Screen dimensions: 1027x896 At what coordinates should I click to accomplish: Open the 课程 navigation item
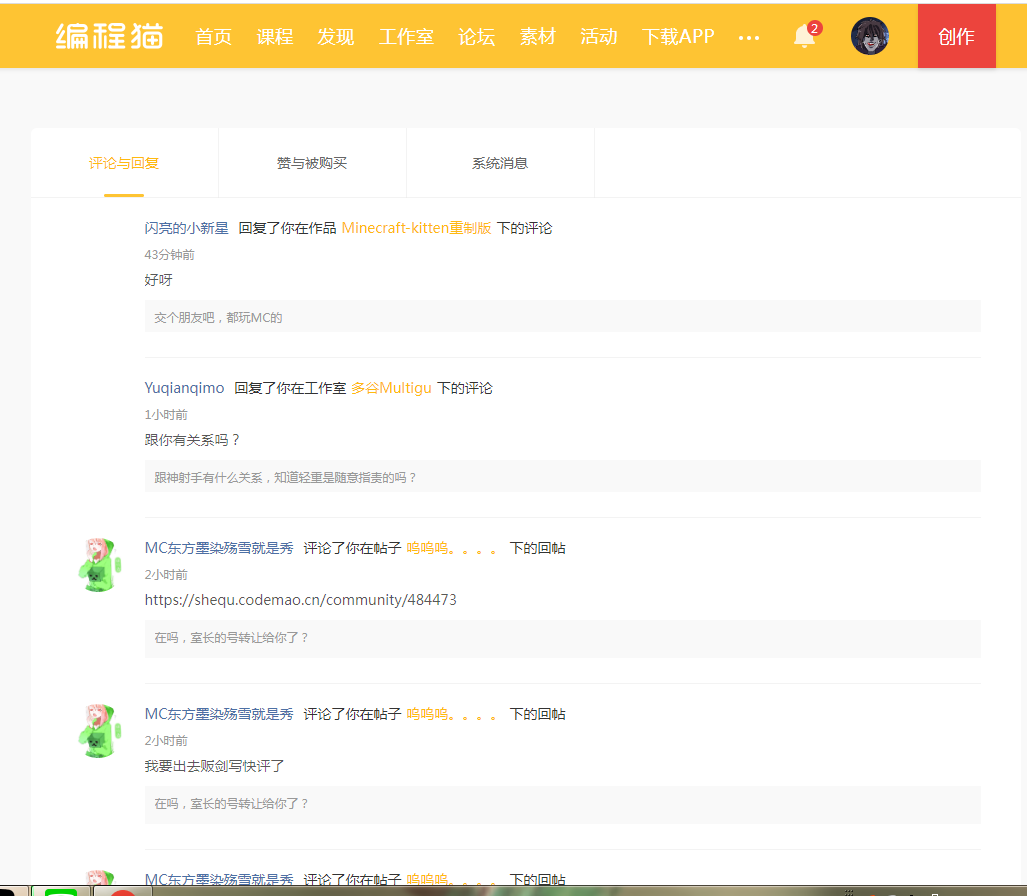click(274, 37)
